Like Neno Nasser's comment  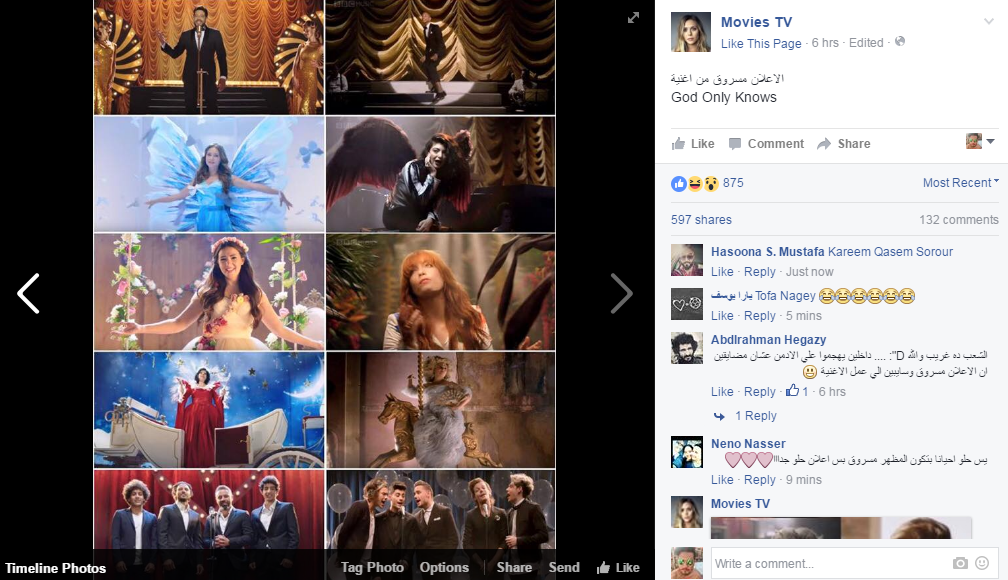coord(722,480)
